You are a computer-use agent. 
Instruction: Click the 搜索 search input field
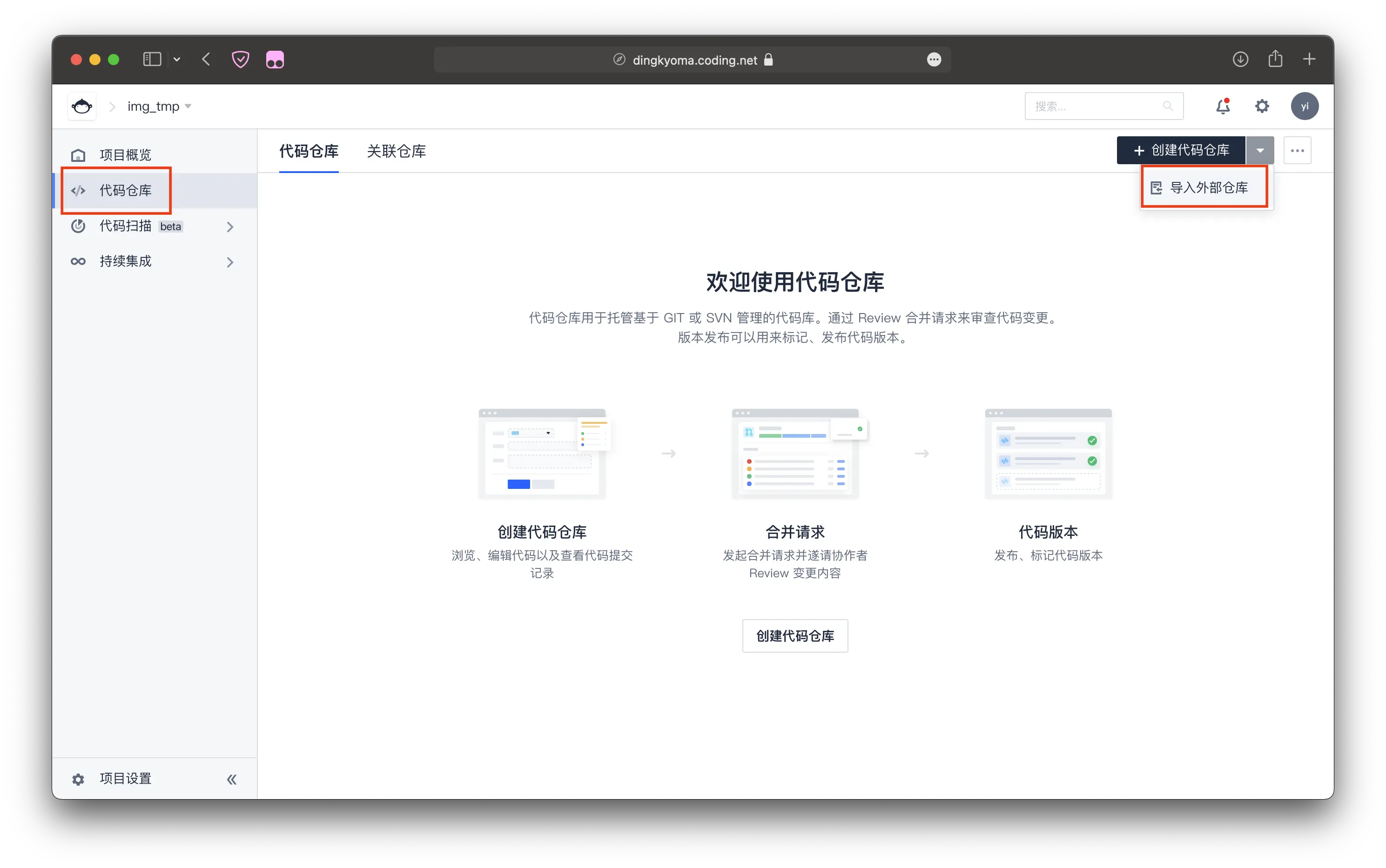tap(1096, 106)
